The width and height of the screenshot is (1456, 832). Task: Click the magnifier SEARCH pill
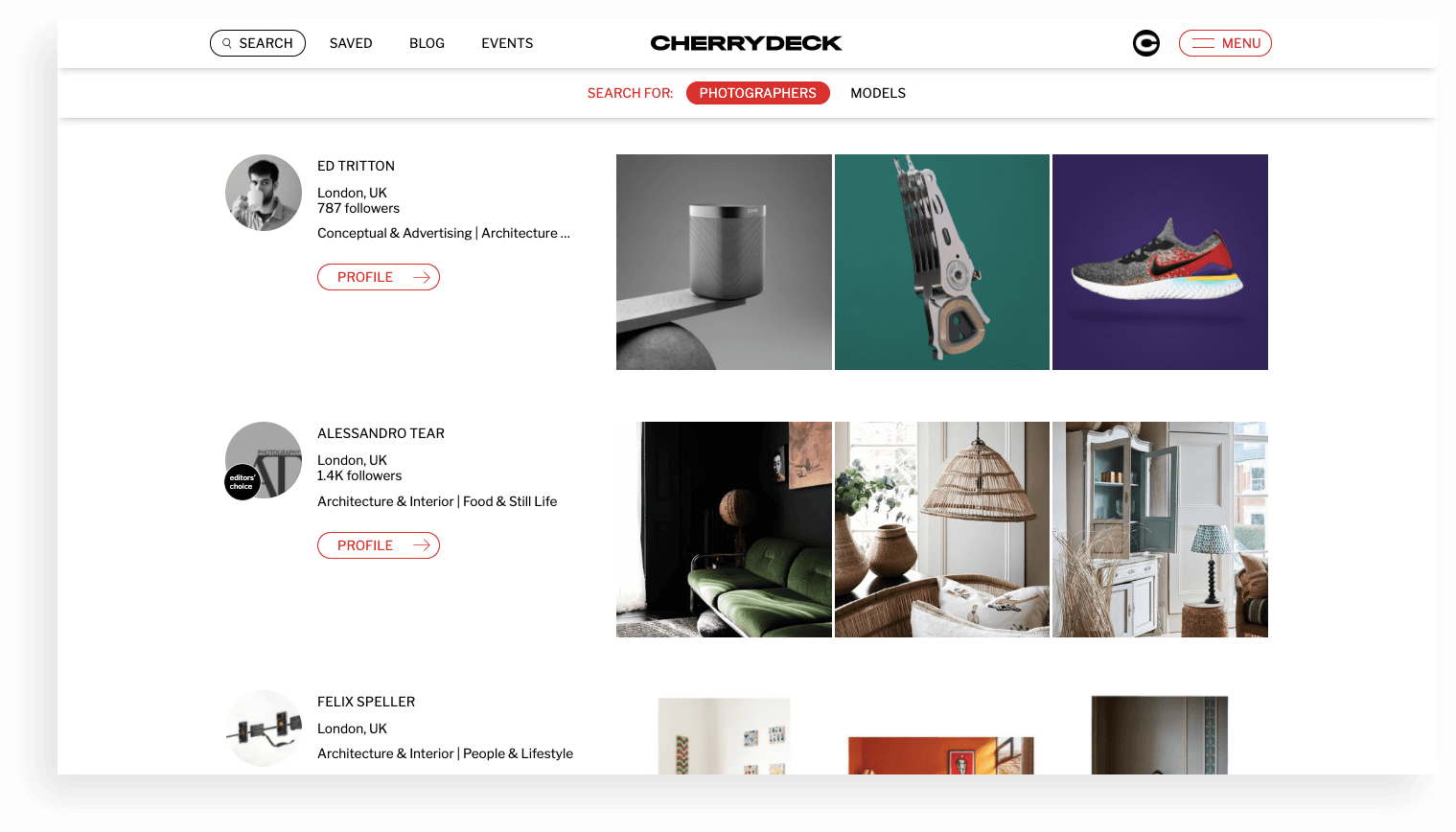tap(258, 43)
